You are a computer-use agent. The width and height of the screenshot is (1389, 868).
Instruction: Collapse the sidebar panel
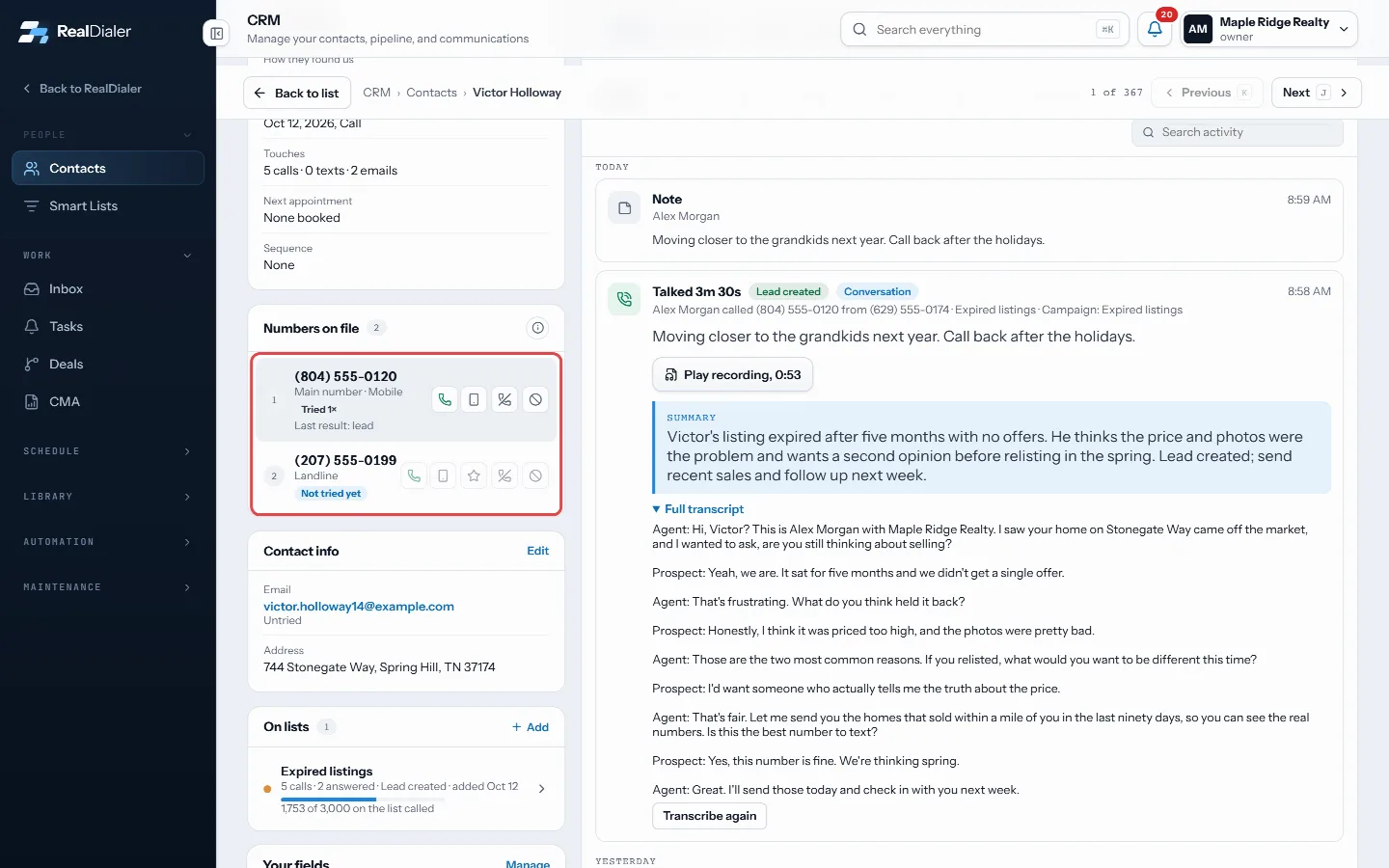coord(216,34)
